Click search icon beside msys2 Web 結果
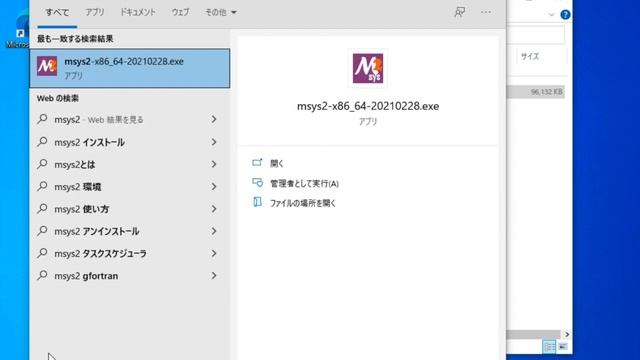640x360 pixels. (x=42, y=119)
